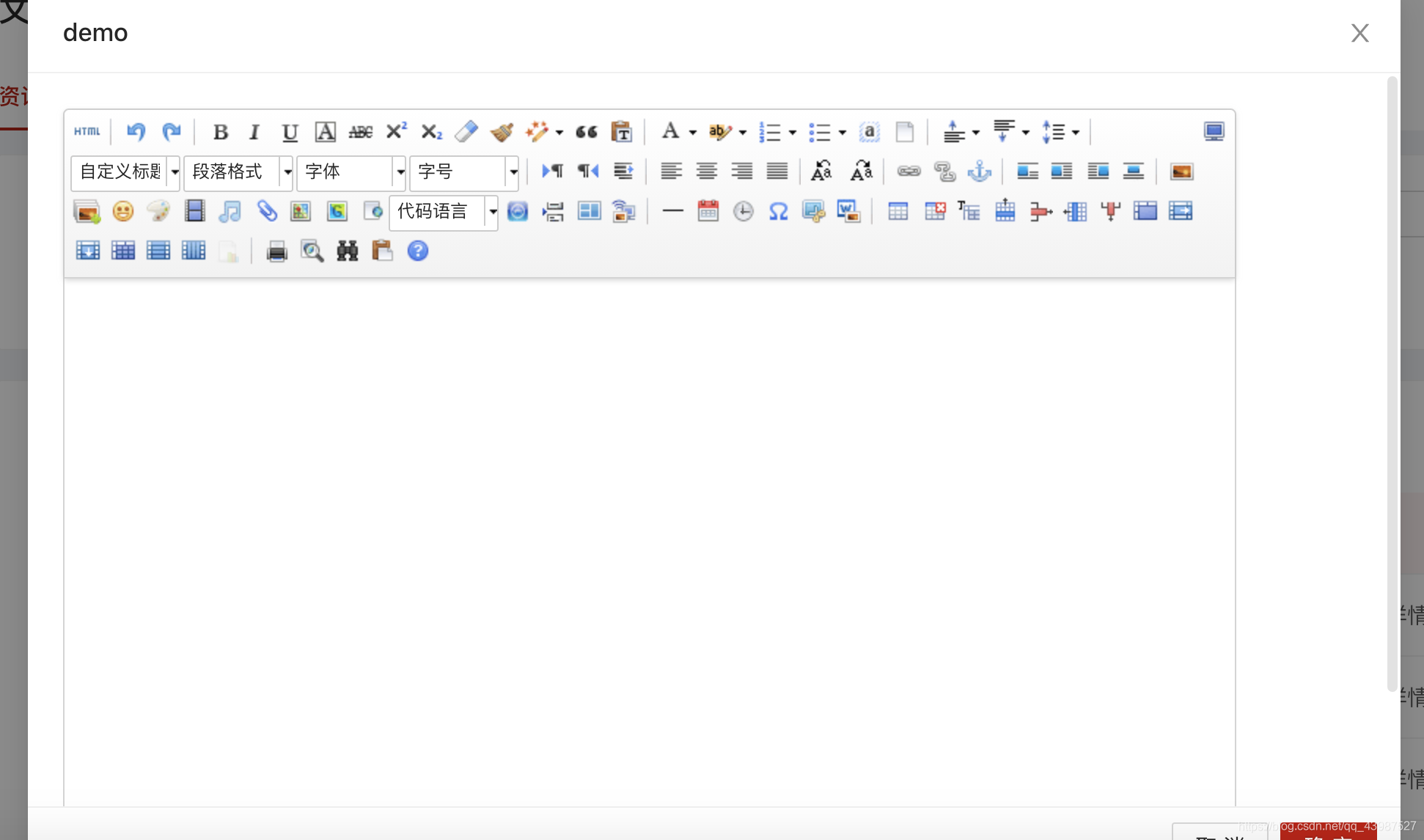Toggle Bold formatting
Viewport: 1424px width, 840px height.
point(220,132)
